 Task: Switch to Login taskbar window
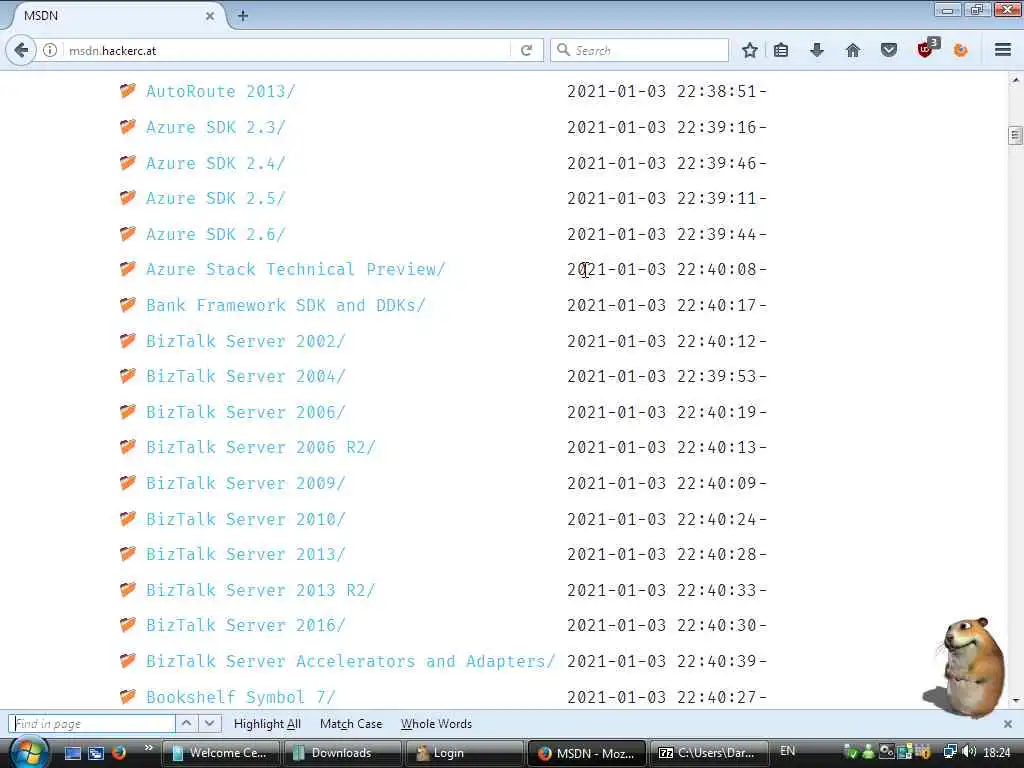(x=464, y=753)
